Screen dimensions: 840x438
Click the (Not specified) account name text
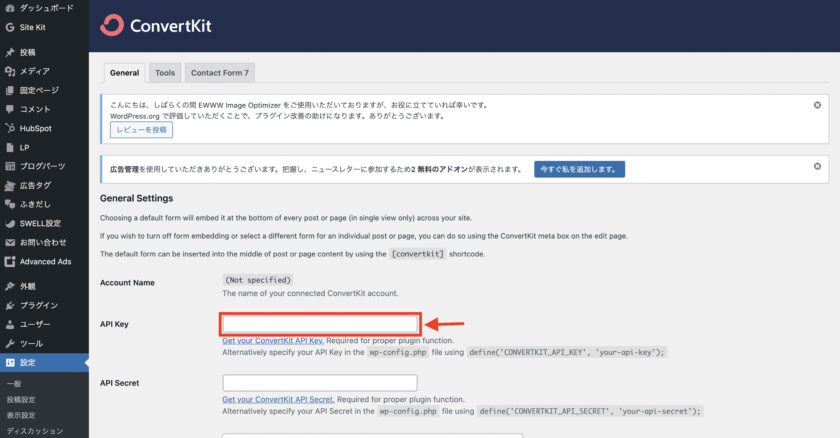tap(258, 280)
